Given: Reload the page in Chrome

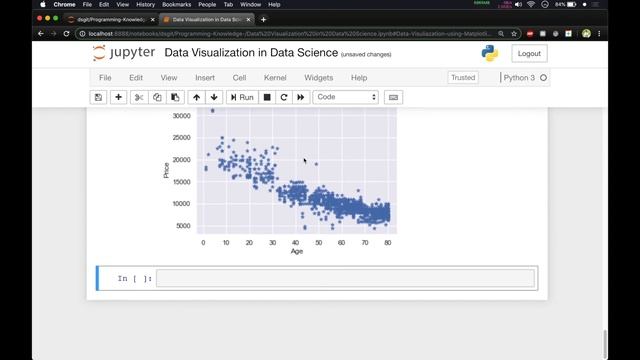Looking at the screenshot, I should (66, 33).
